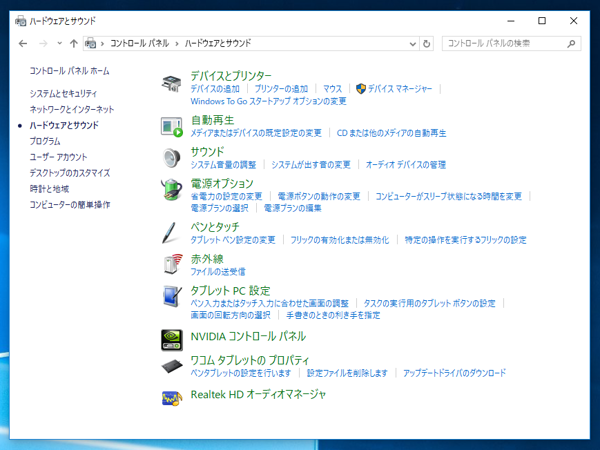The height and width of the screenshot is (450, 600).
Task: Click the window title bar icon
Action: click(21, 21)
